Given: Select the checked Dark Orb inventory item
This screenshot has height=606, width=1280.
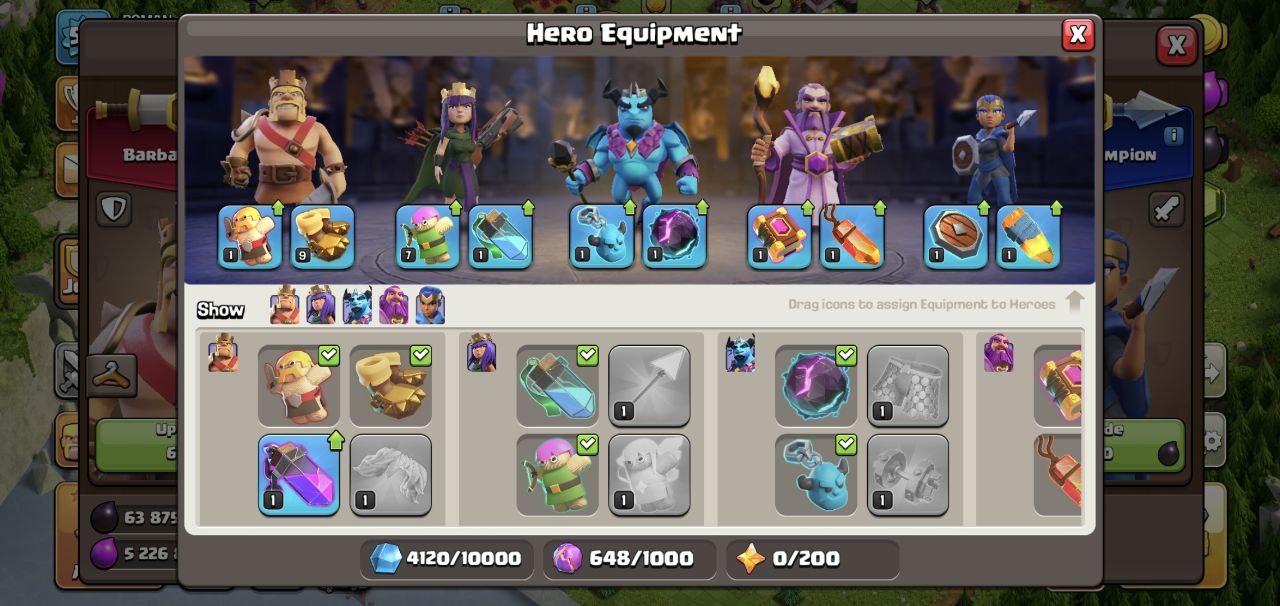Looking at the screenshot, I should point(816,386).
